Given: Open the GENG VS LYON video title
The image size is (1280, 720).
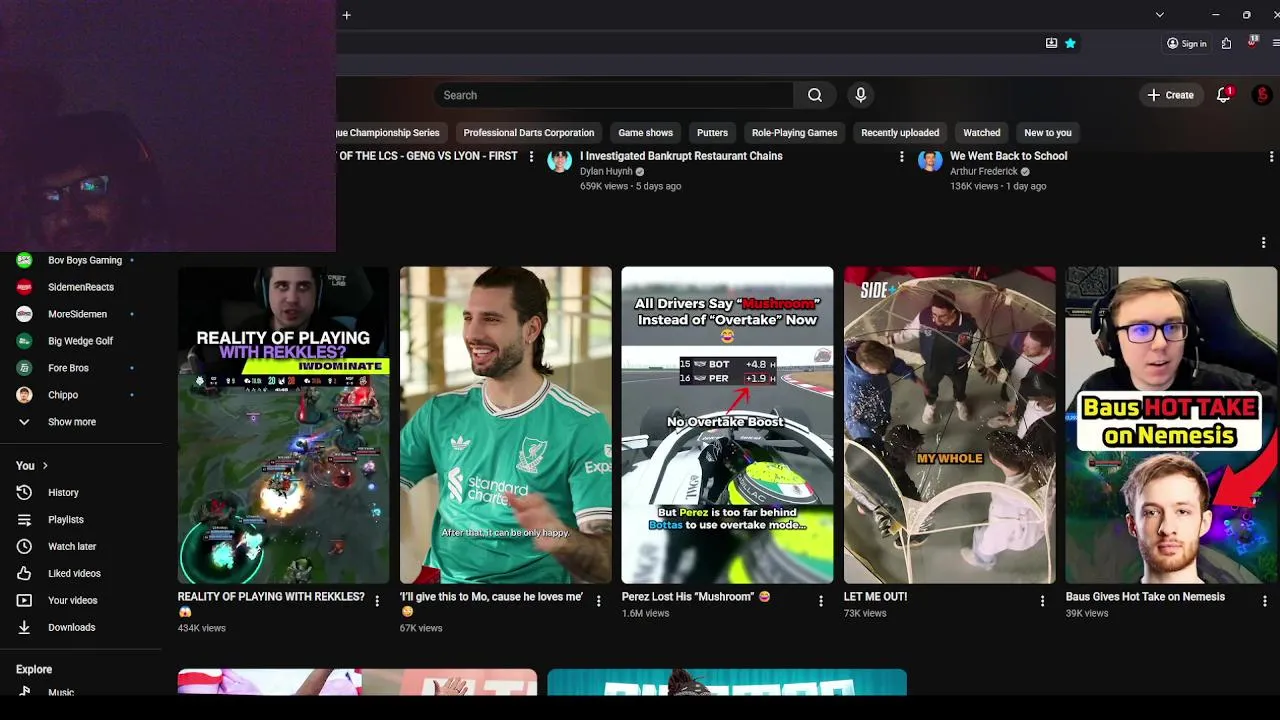Looking at the screenshot, I should (x=428, y=156).
